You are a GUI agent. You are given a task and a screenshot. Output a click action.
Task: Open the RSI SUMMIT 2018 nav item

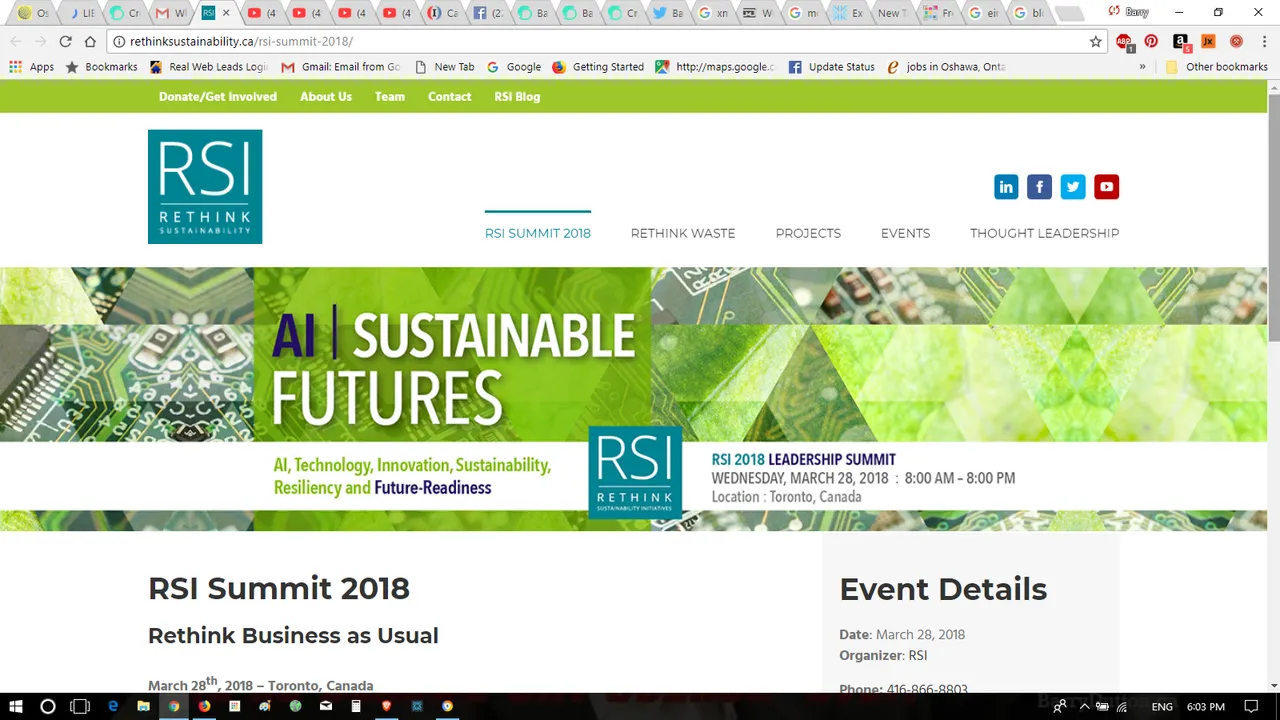coord(538,233)
